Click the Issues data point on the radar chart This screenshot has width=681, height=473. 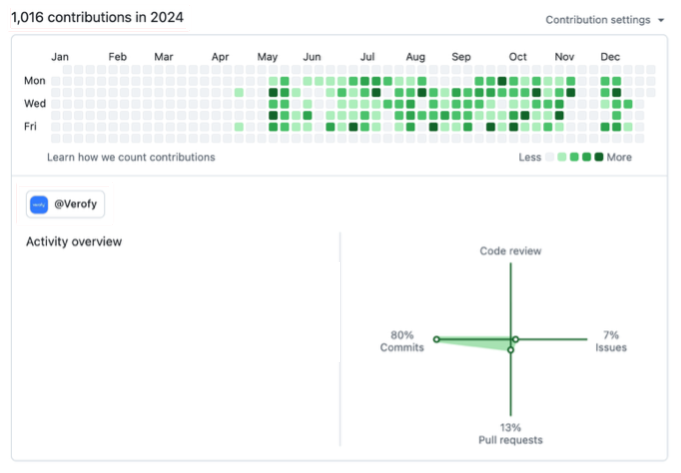click(x=516, y=339)
